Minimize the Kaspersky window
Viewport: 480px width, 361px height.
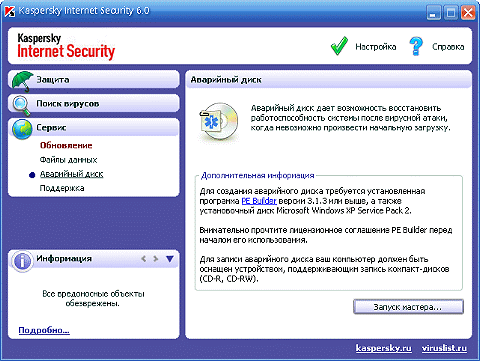tap(434, 13)
